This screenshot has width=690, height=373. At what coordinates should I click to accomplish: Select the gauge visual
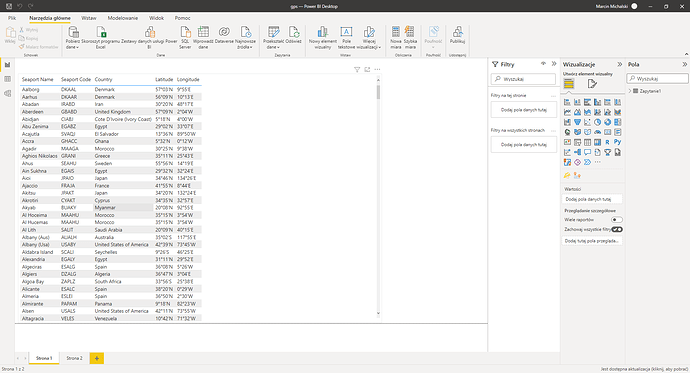(x=598, y=132)
